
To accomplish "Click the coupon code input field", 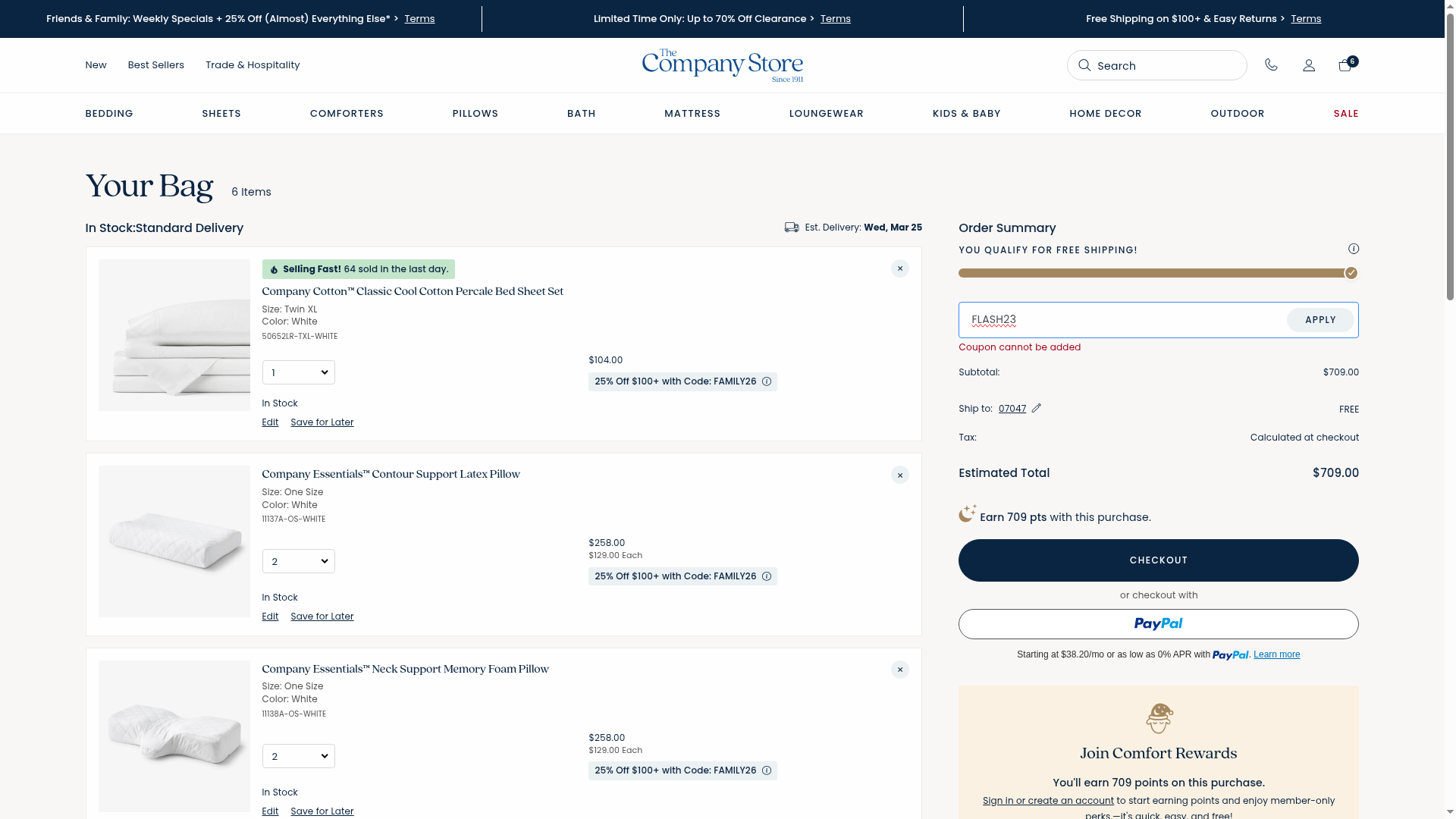I will point(1122,320).
